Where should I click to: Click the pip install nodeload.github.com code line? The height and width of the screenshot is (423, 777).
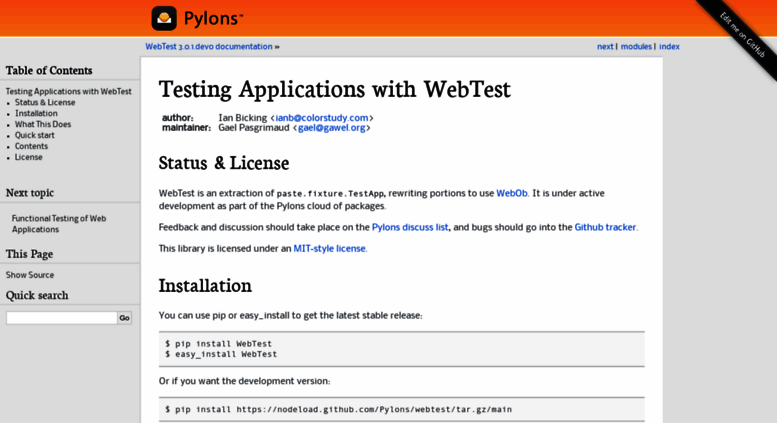(338, 410)
